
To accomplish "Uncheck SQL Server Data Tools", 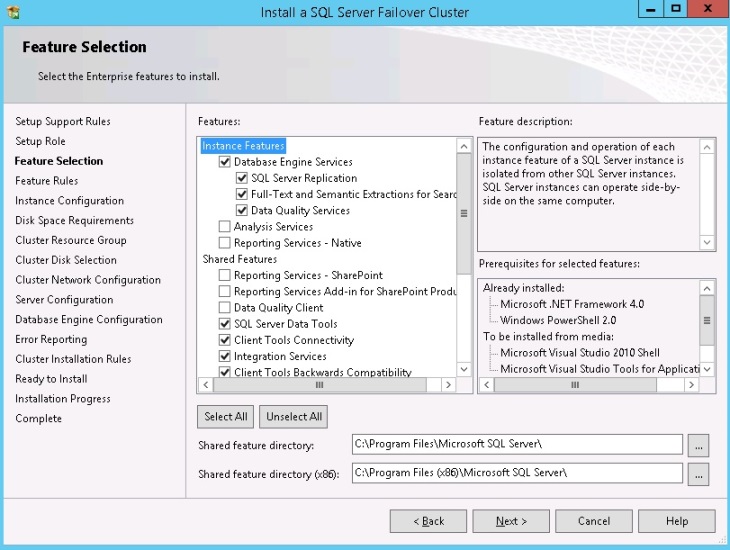I will point(224,324).
